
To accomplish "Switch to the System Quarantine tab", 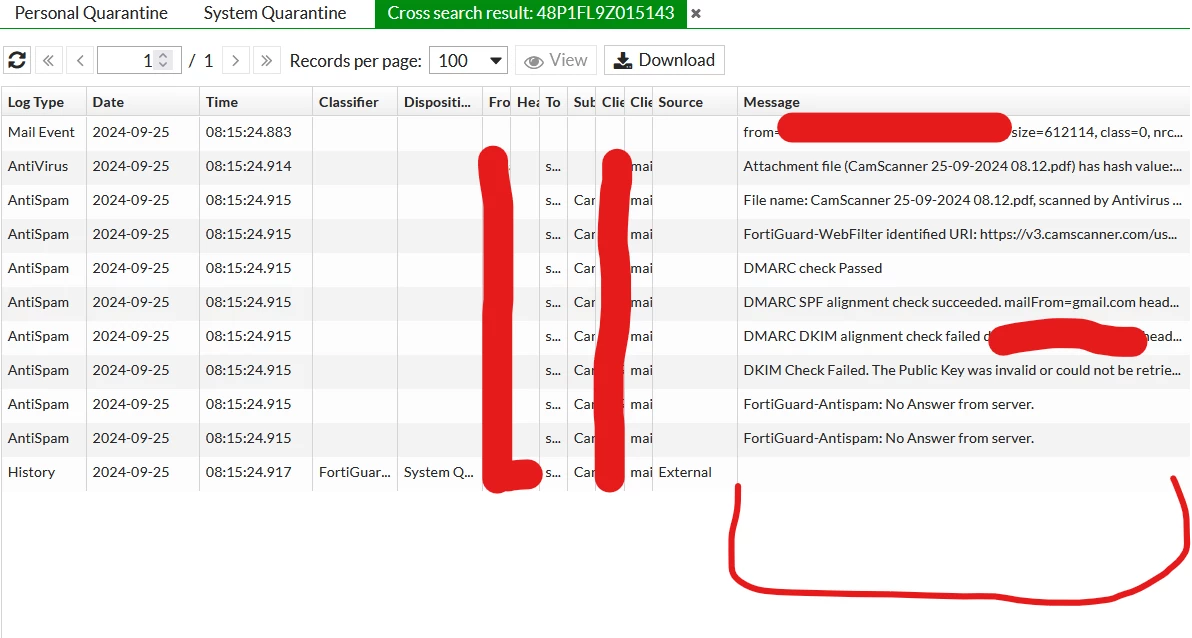I will [274, 13].
